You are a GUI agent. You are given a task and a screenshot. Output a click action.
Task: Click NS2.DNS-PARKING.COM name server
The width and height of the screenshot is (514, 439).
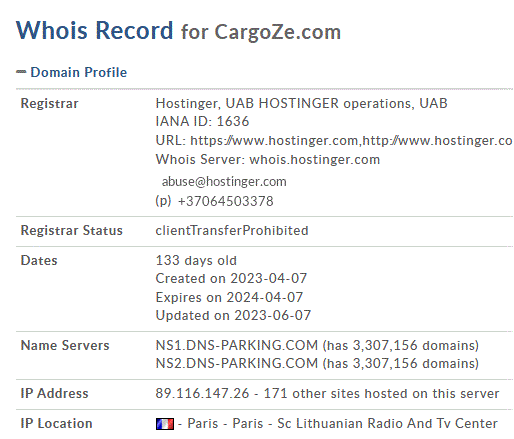pyautogui.click(x=237, y=363)
